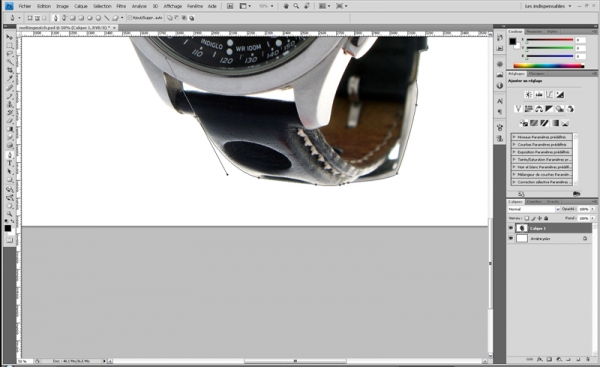The width and height of the screenshot is (600, 367).
Task: Click the add layer style fx button
Action: pyautogui.click(x=540, y=359)
